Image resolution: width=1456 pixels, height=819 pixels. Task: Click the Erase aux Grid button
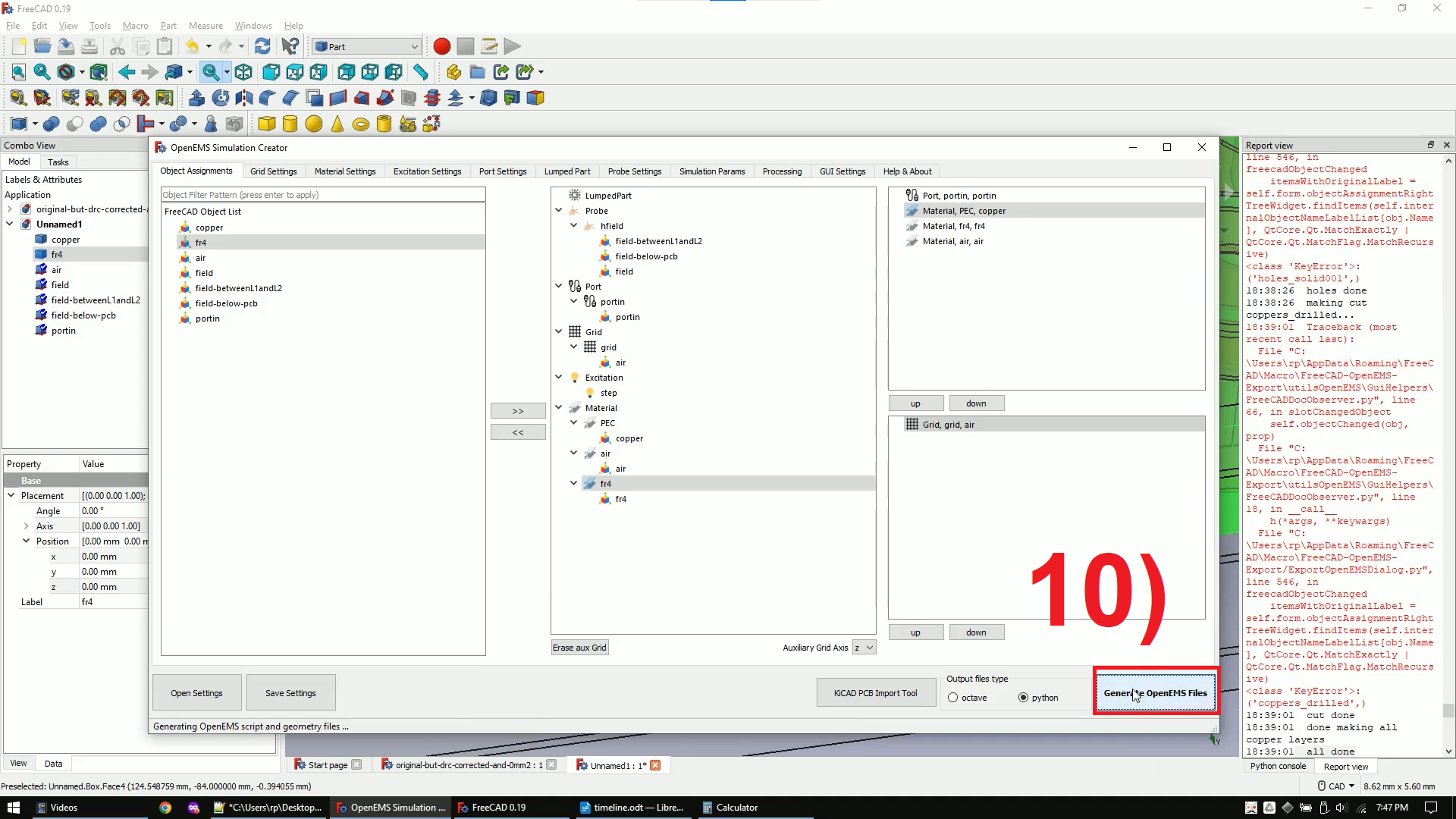[579, 648]
